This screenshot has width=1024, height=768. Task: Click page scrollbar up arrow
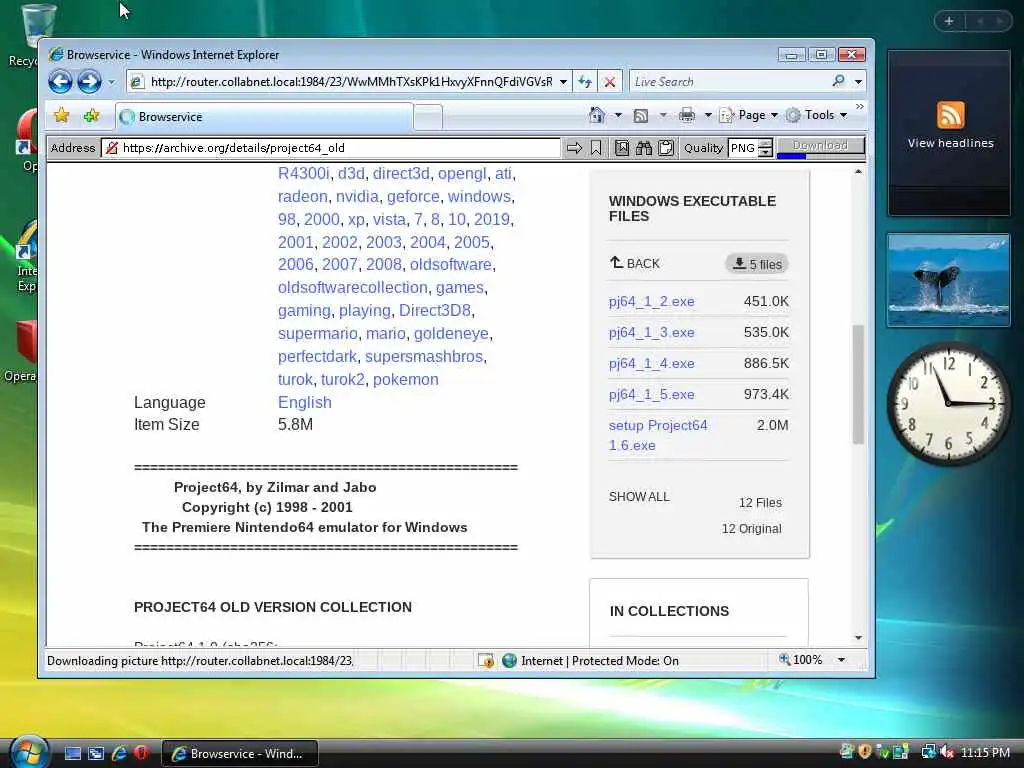click(858, 172)
